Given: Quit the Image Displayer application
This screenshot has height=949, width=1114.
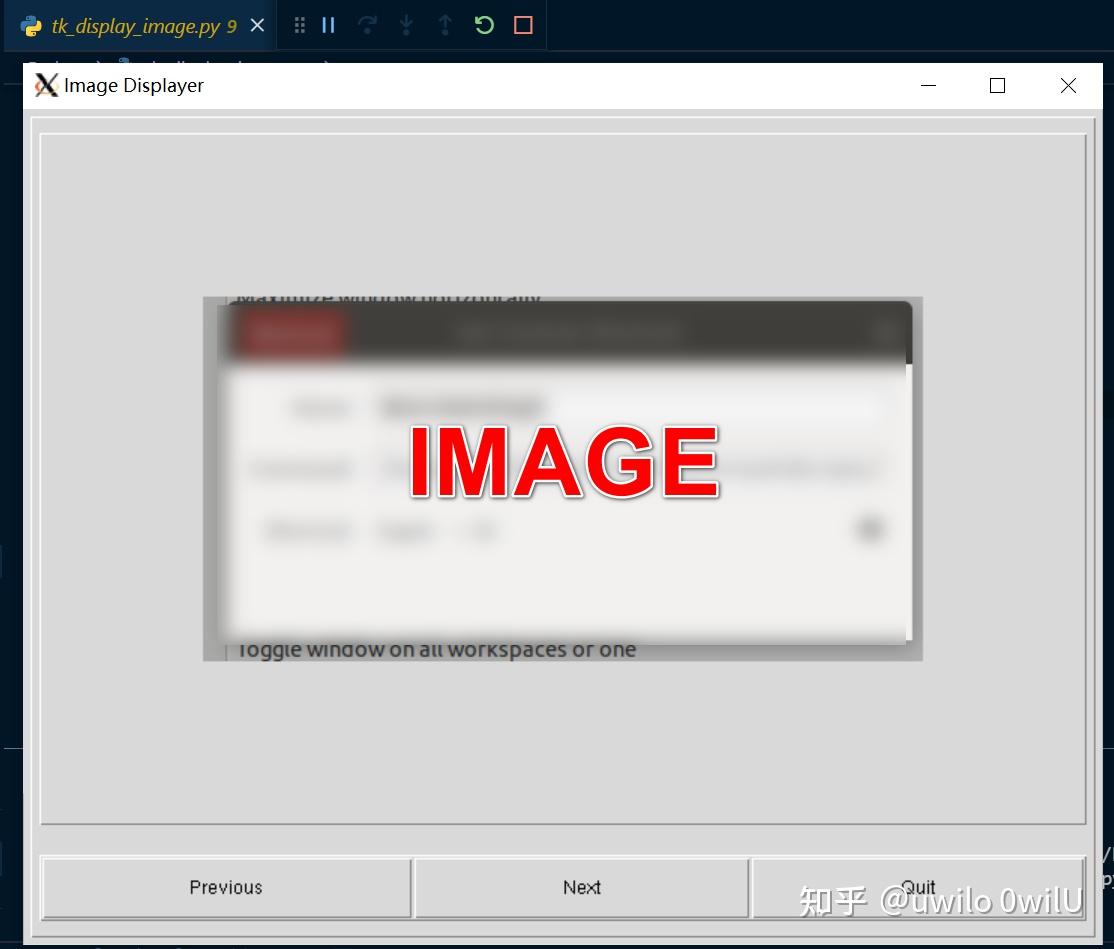Looking at the screenshot, I should pos(918,887).
